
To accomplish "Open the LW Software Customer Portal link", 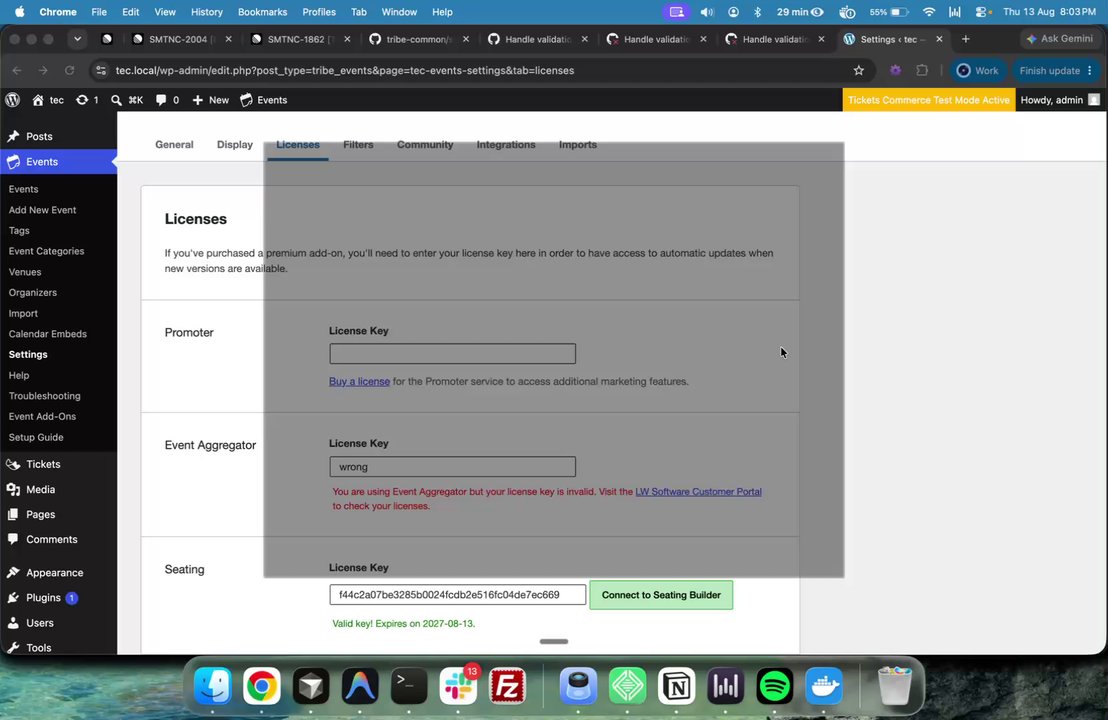I will pyautogui.click(x=698, y=492).
